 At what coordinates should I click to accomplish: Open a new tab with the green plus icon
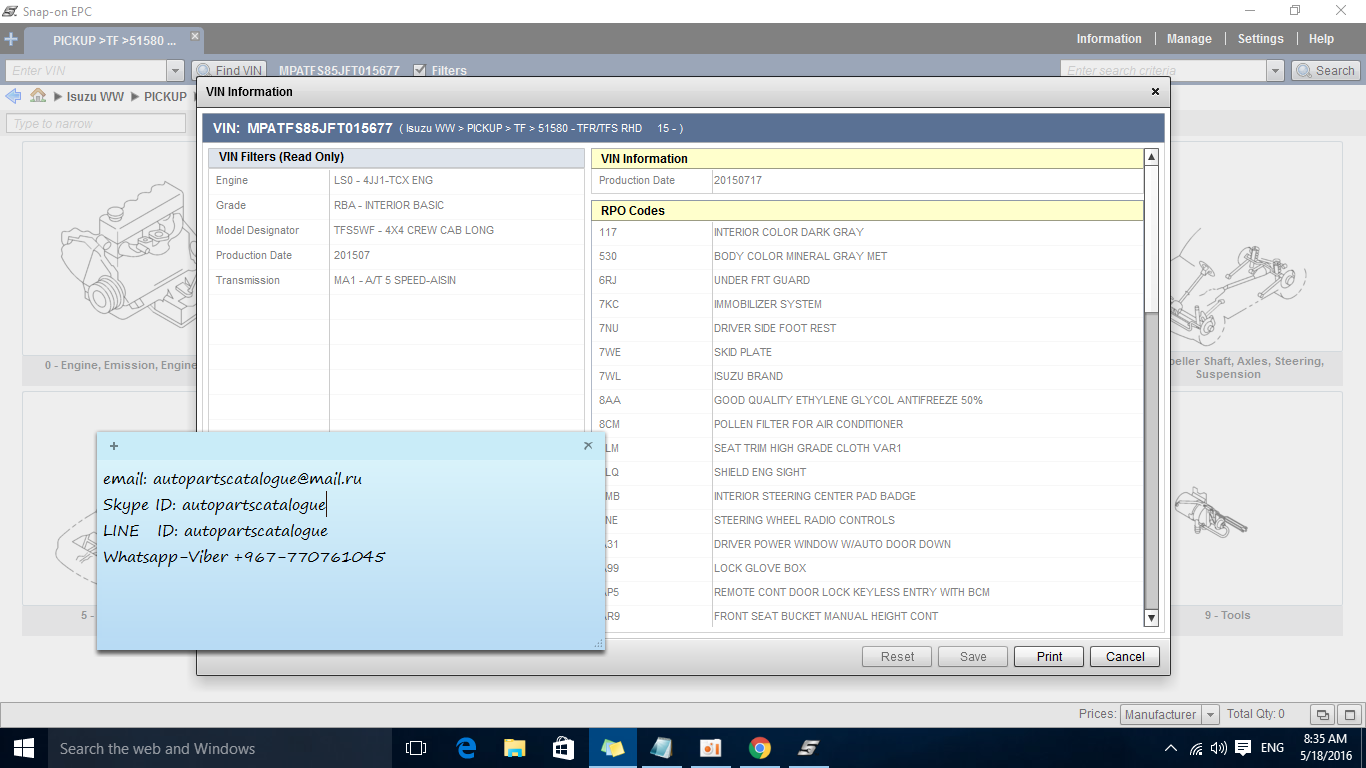pyautogui.click(x=11, y=40)
